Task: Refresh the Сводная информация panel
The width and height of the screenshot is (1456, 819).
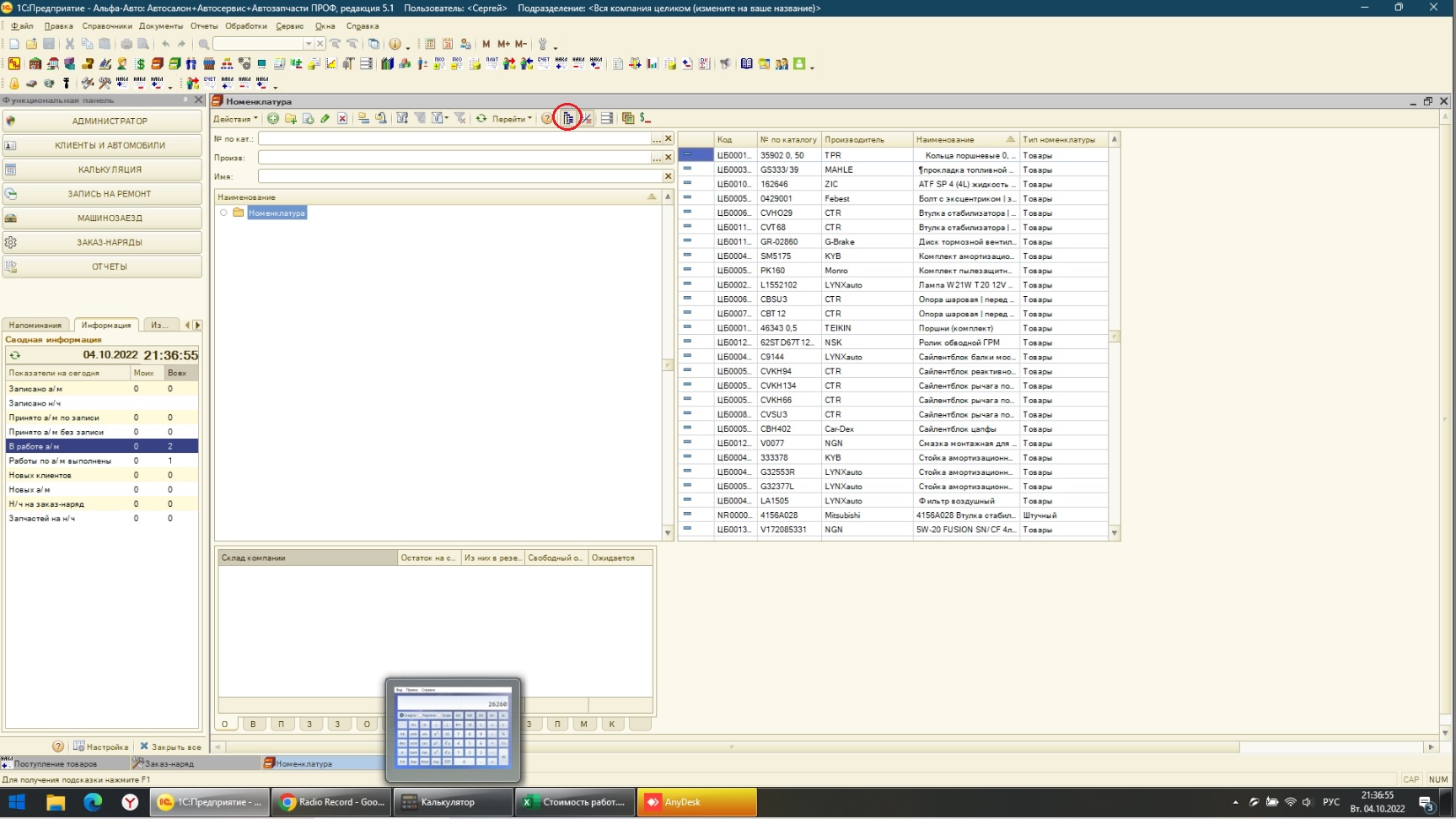Action: pyautogui.click(x=14, y=355)
